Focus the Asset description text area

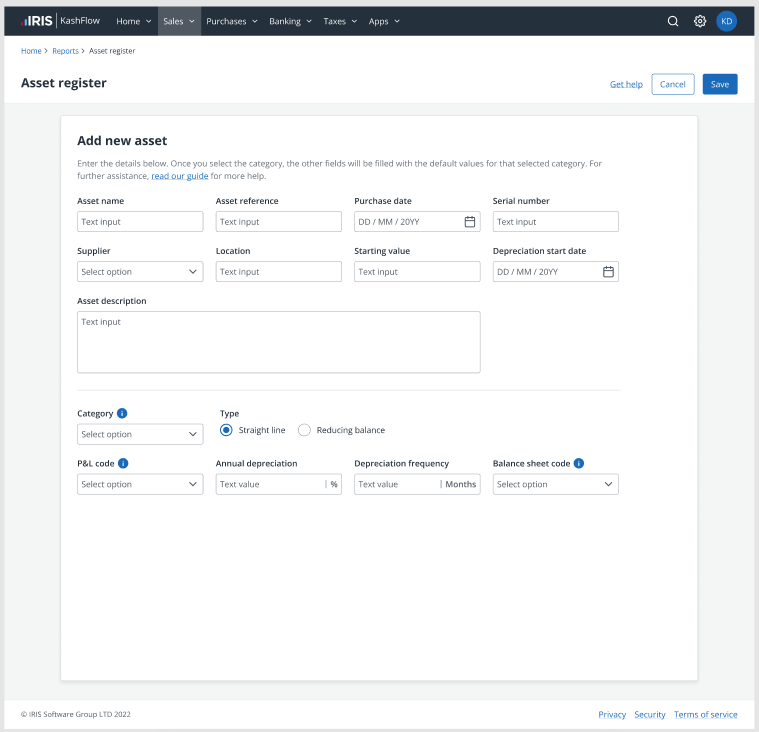pyautogui.click(x=278, y=342)
